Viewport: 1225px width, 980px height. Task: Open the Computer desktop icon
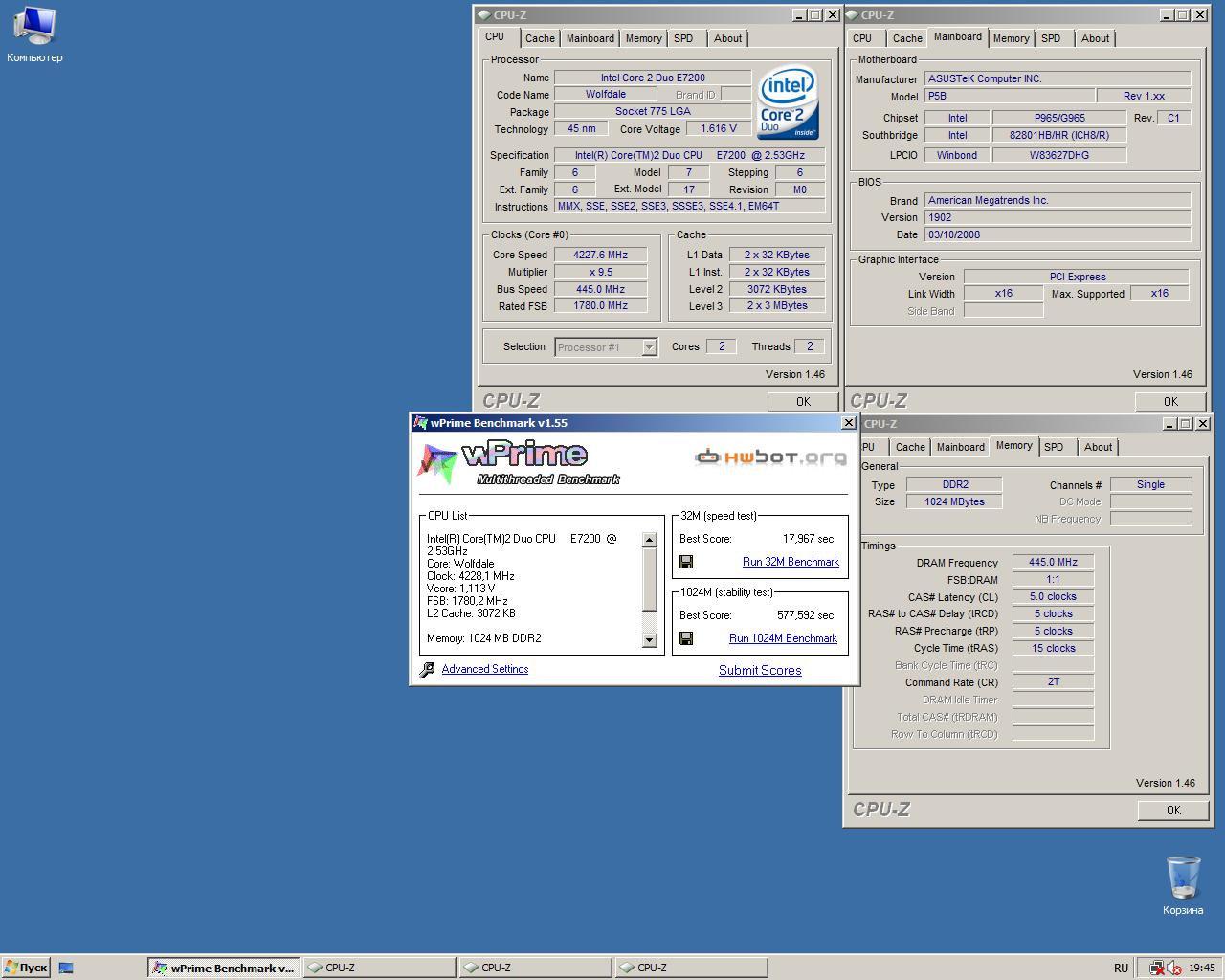coord(34,27)
